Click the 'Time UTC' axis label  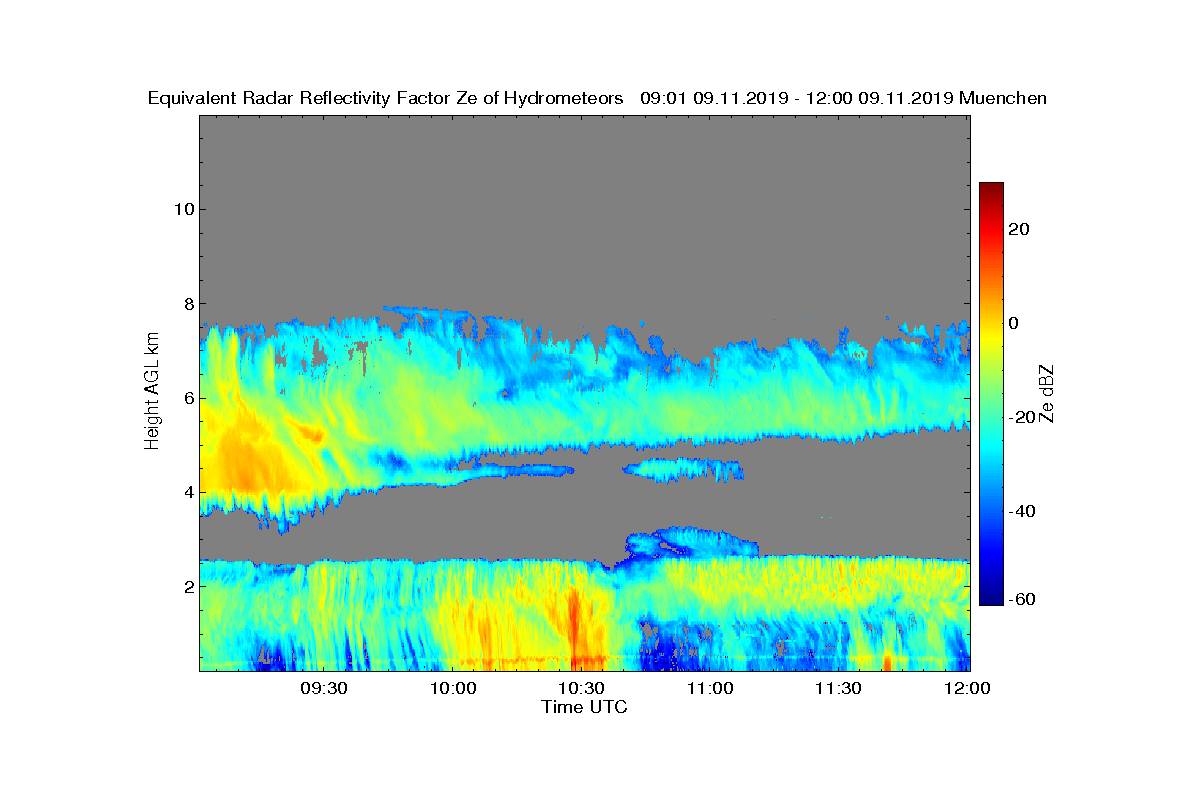coord(585,707)
